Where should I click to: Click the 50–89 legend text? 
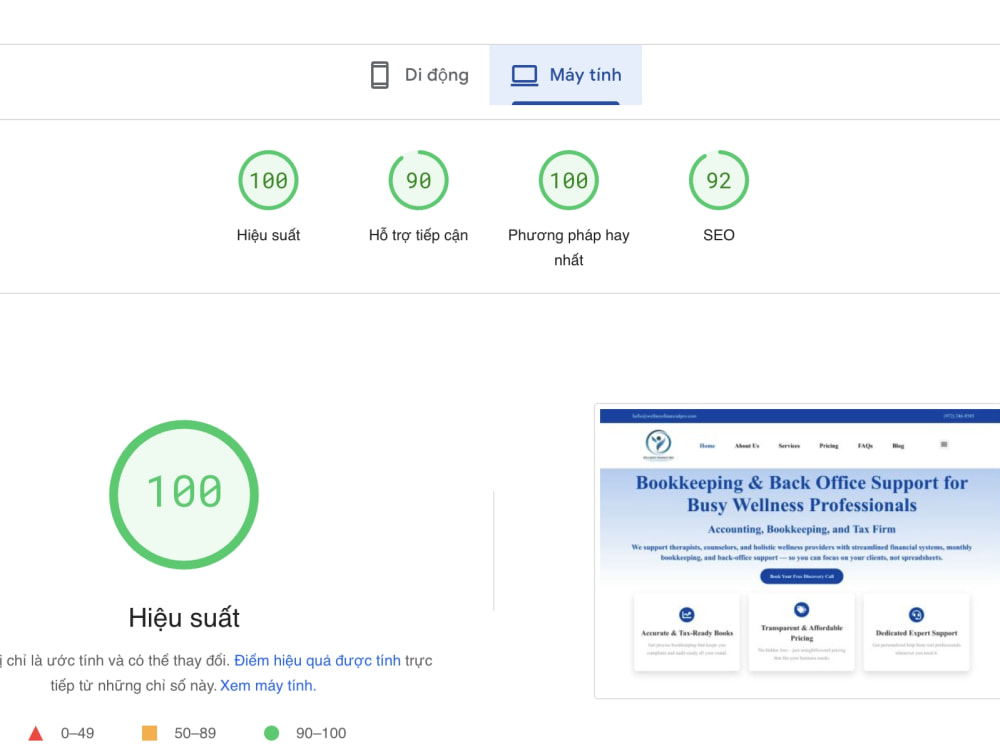pos(195,733)
